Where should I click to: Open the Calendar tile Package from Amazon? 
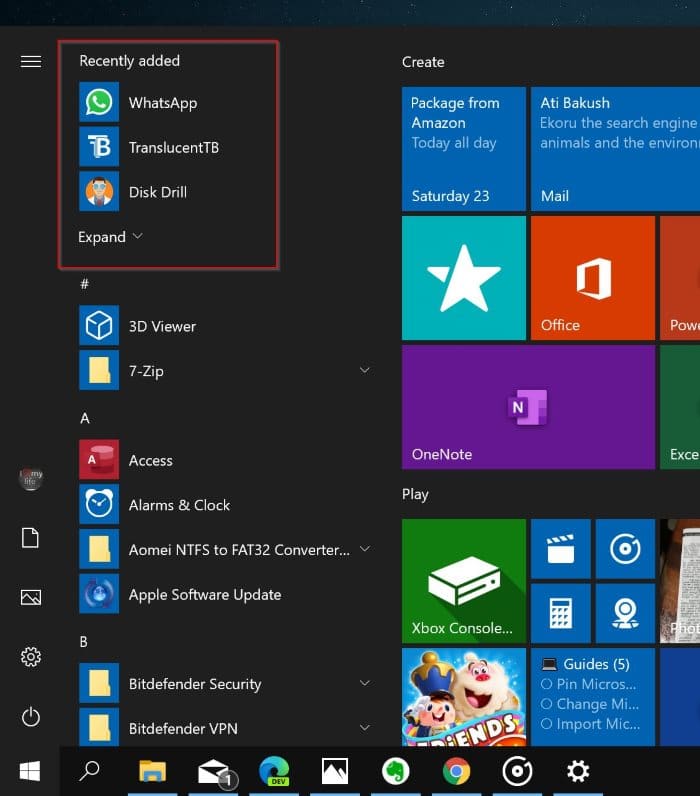click(x=463, y=149)
